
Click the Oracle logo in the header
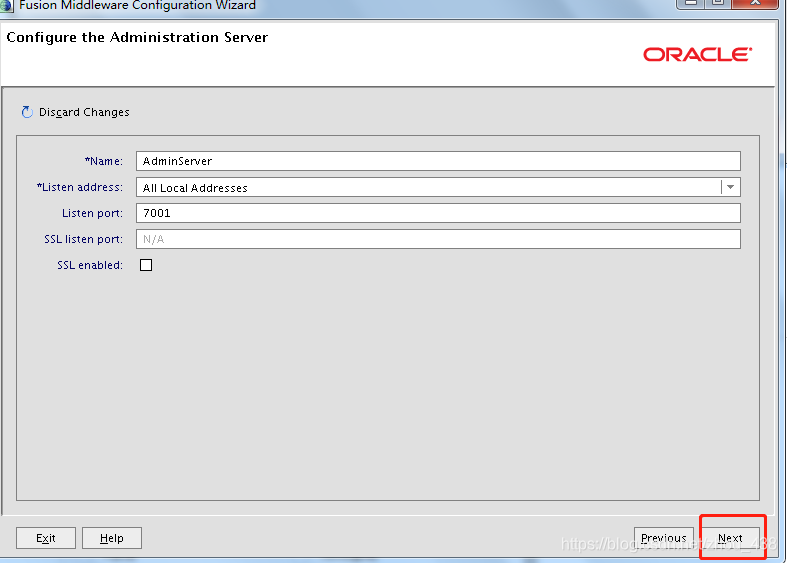click(x=698, y=54)
